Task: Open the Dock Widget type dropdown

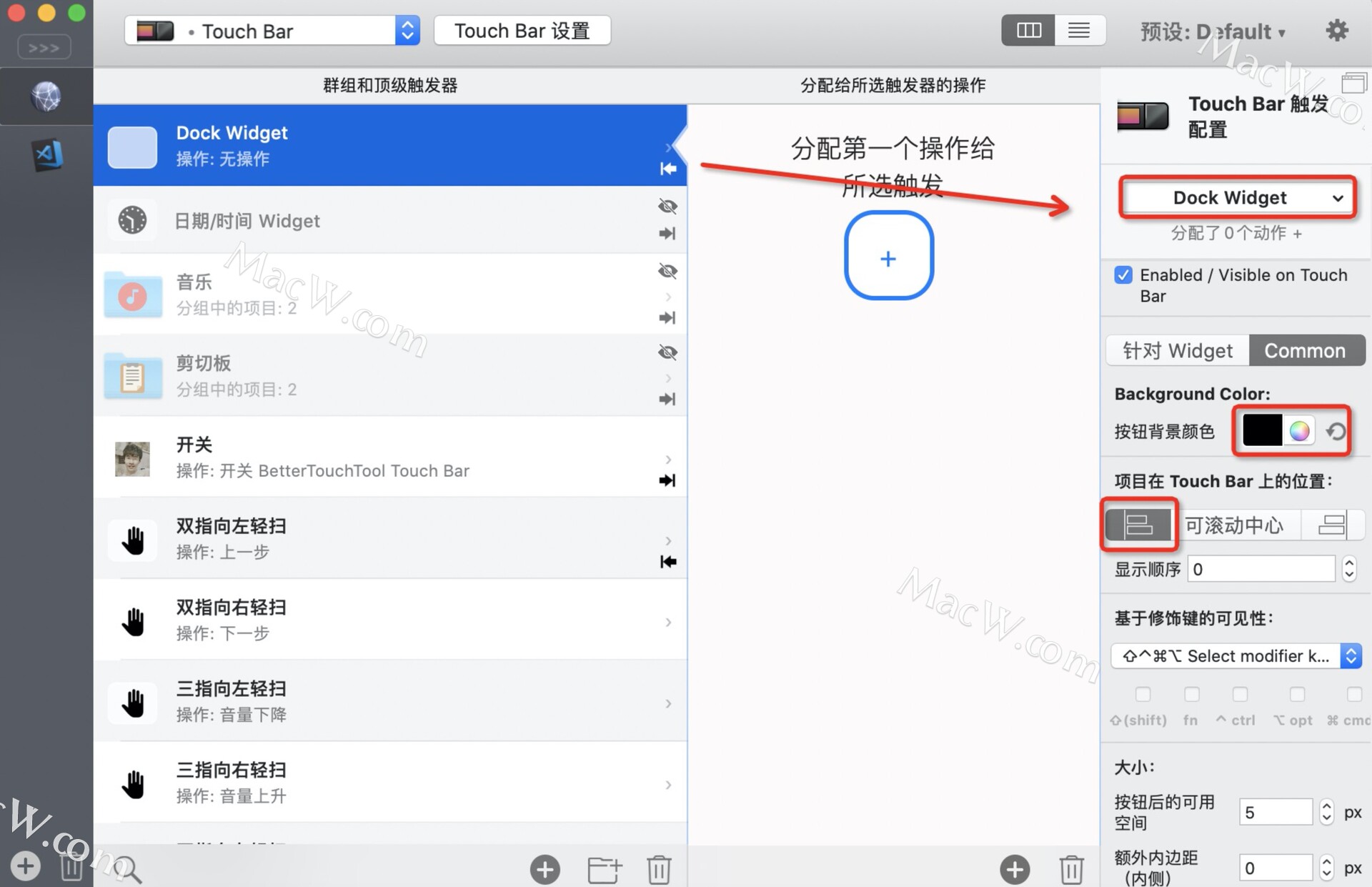Action: [x=1238, y=198]
